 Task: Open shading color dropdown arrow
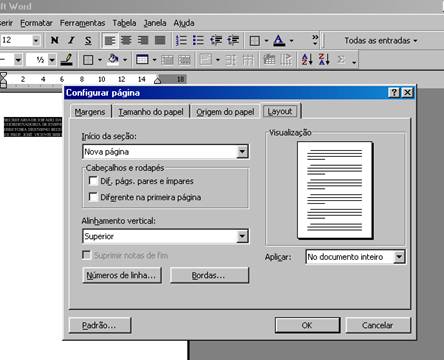125,60
